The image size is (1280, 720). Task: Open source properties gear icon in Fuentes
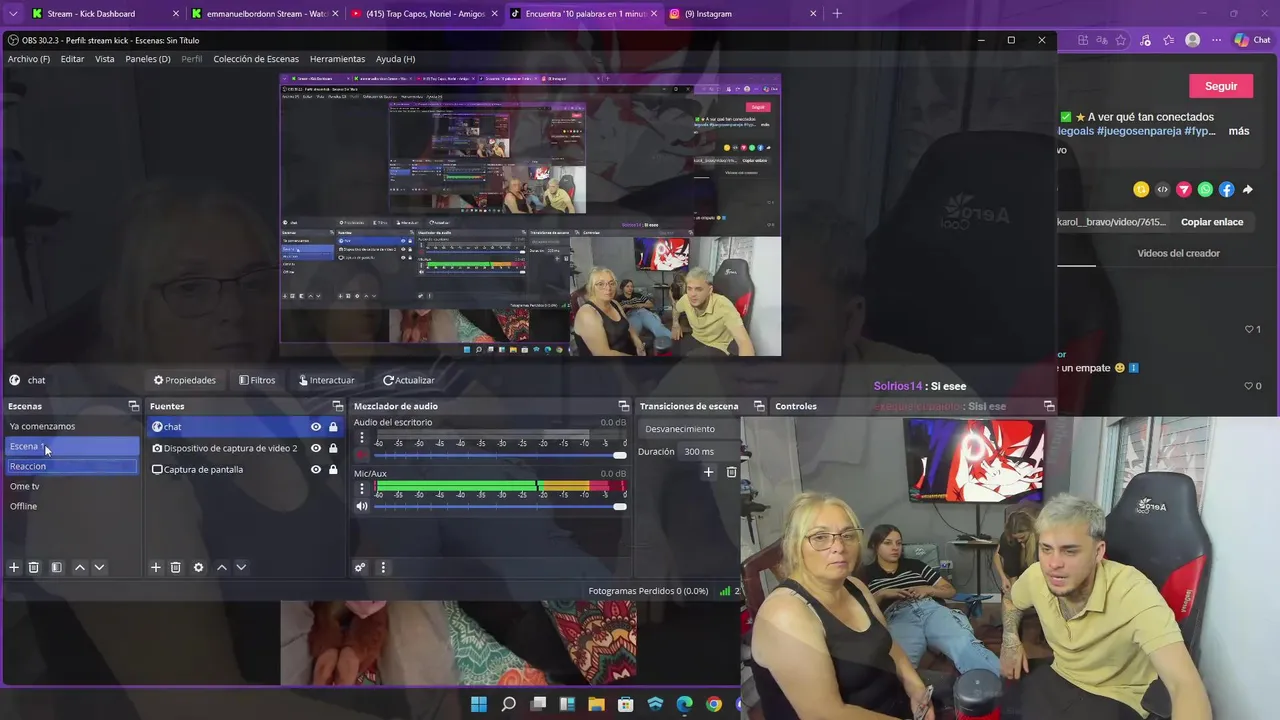click(x=198, y=567)
